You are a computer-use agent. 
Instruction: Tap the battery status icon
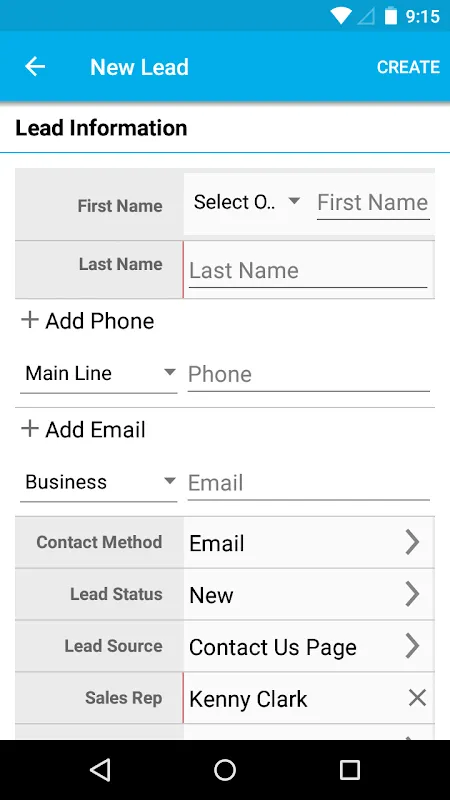coord(390,16)
